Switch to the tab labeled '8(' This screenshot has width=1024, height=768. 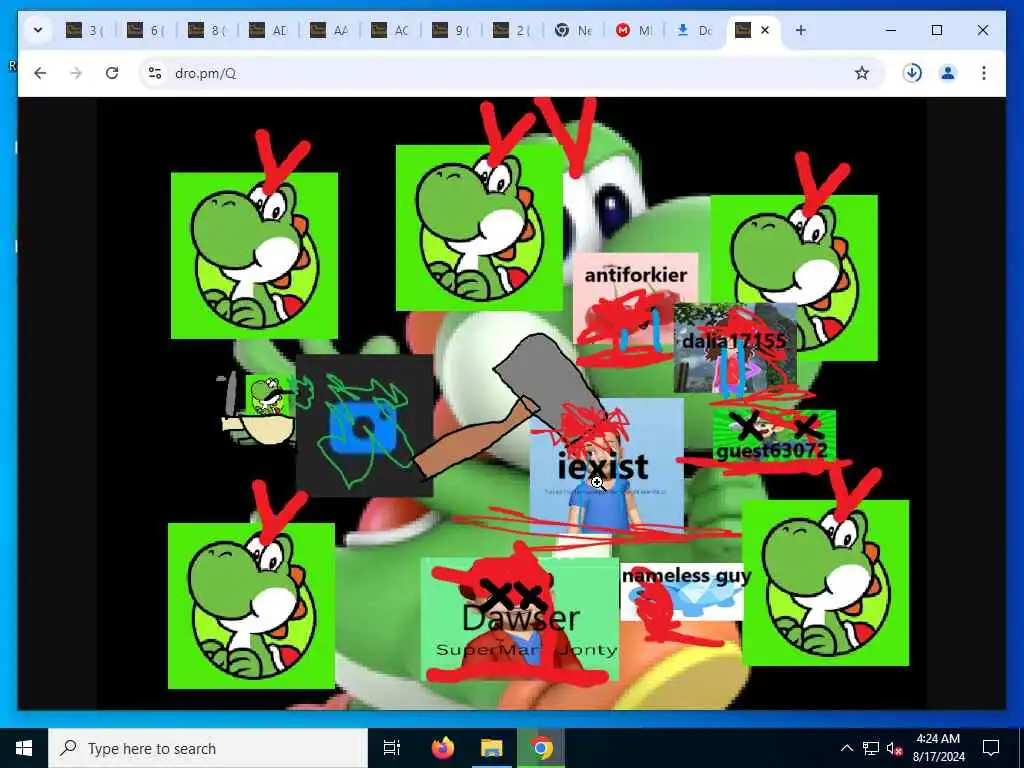pos(206,30)
